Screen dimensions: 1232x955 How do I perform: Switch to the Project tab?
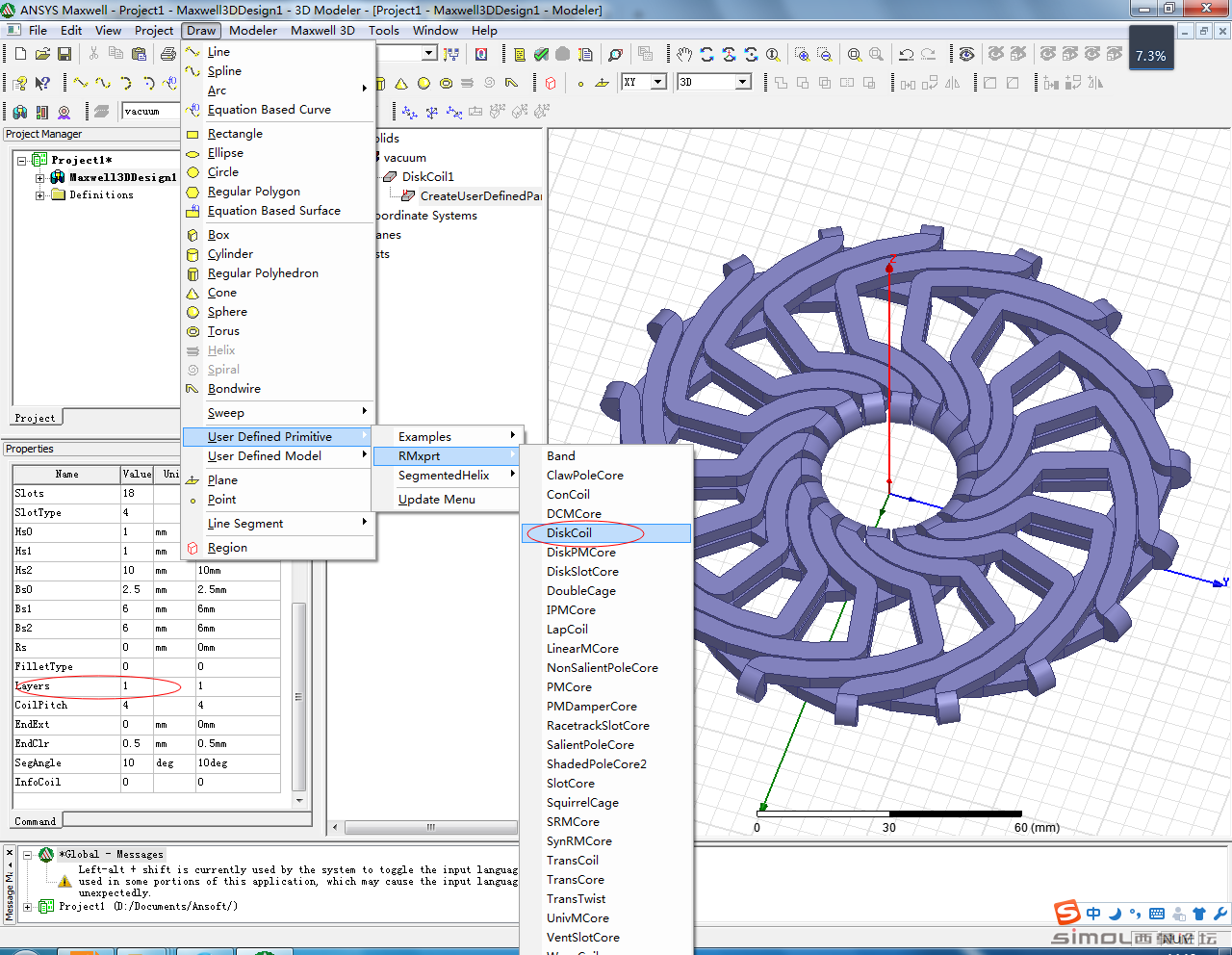[x=36, y=418]
